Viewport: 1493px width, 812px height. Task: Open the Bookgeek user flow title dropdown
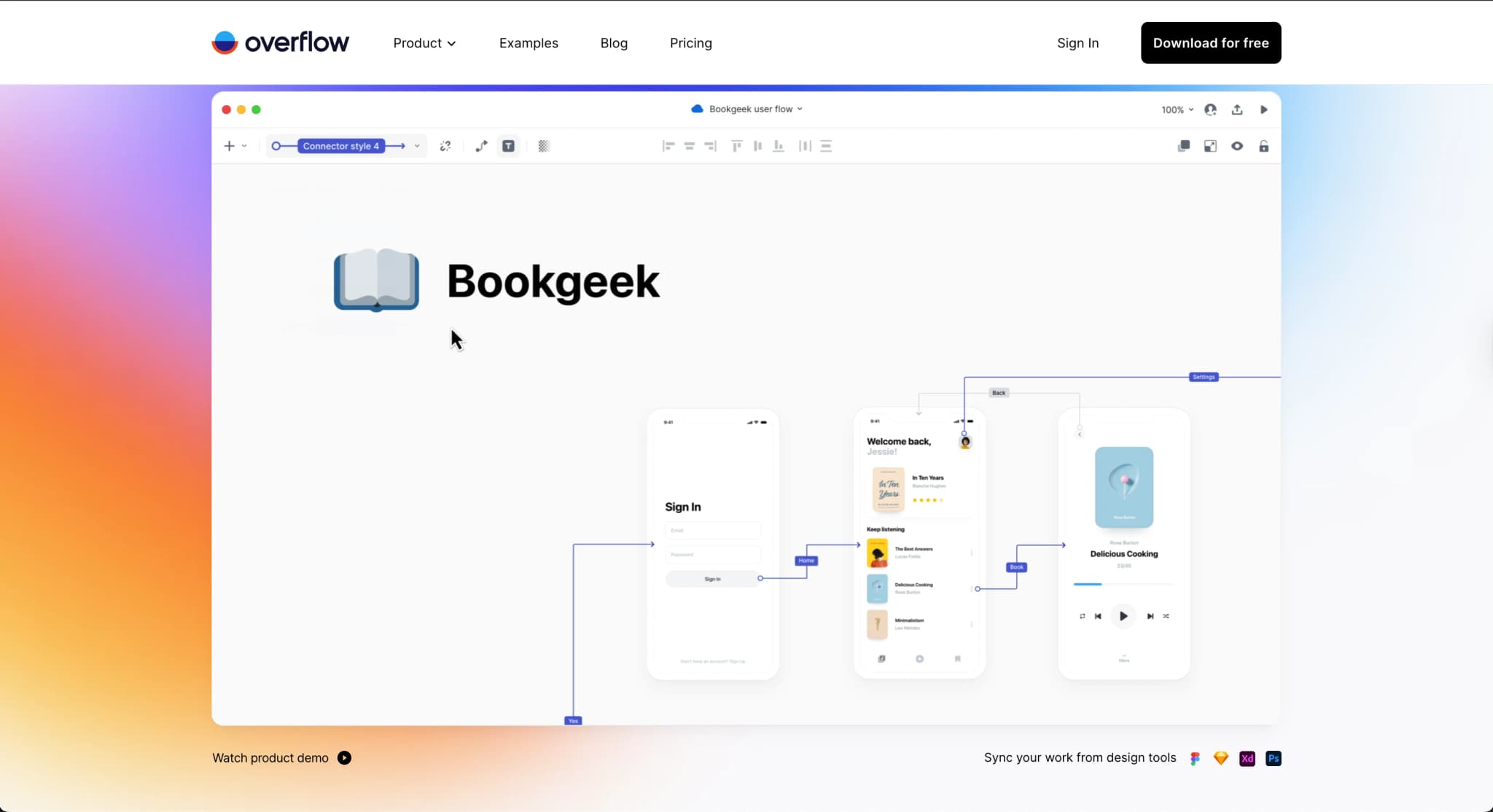point(747,109)
